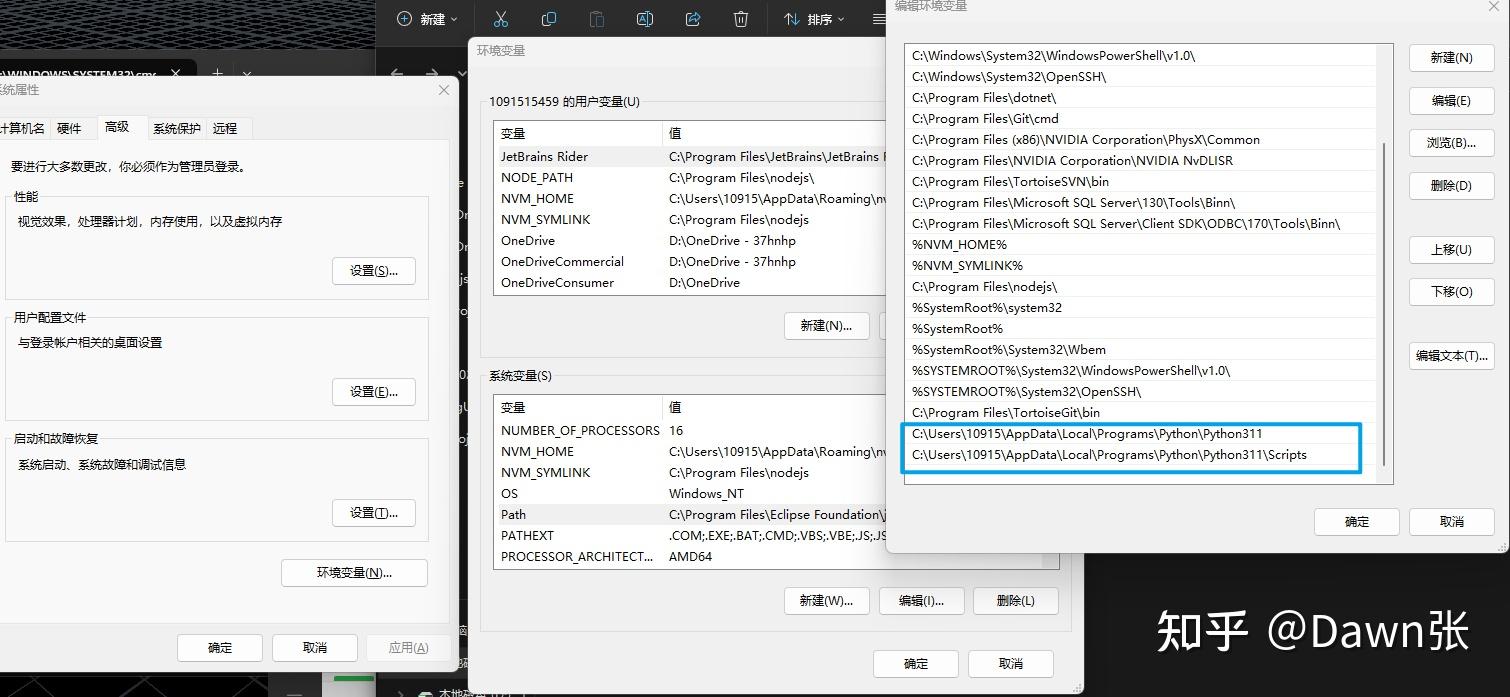Click 删除(L) under system variables

click(x=1016, y=601)
